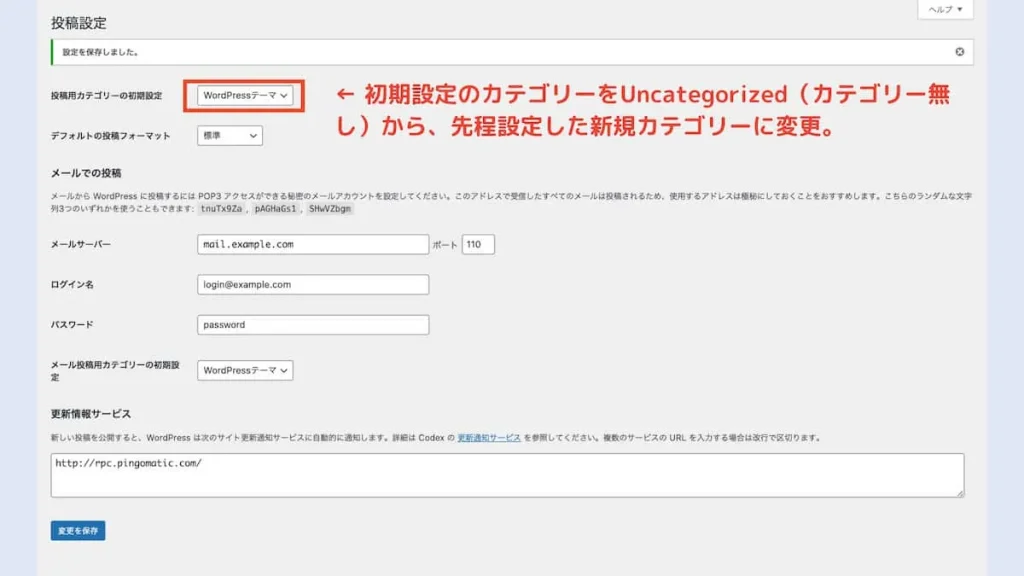Click the login name field
The height and width of the screenshot is (576, 1024).
tap(313, 285)
